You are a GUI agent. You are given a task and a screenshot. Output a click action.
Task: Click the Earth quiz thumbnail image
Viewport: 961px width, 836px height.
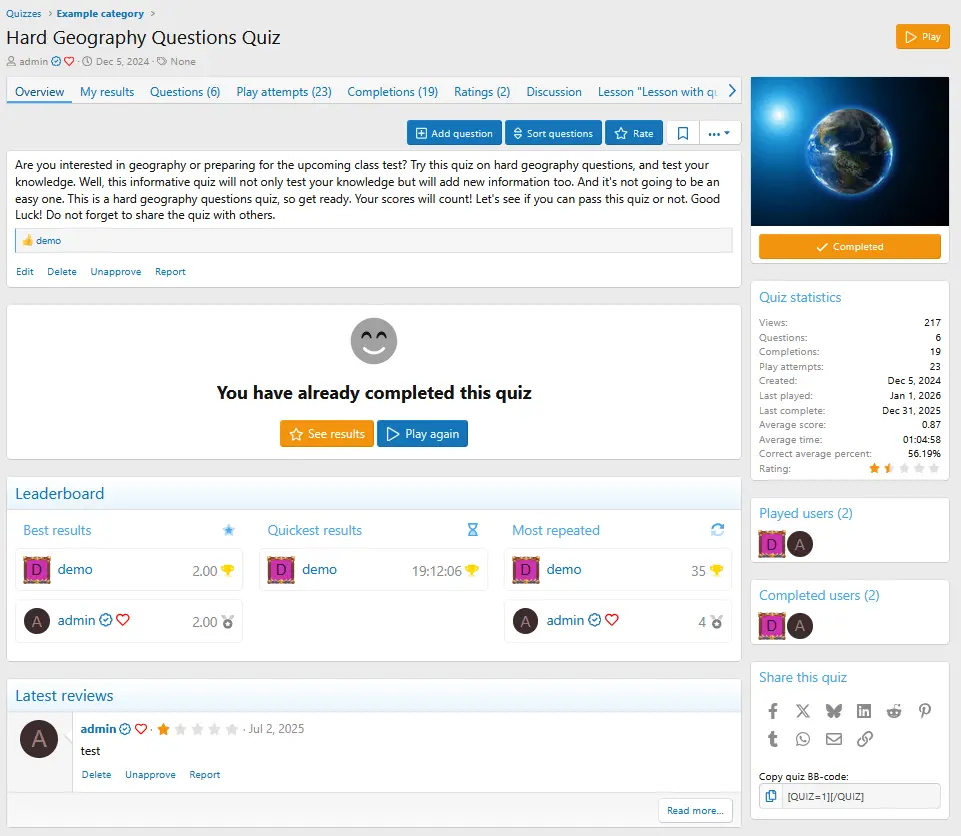click(849, 151)
